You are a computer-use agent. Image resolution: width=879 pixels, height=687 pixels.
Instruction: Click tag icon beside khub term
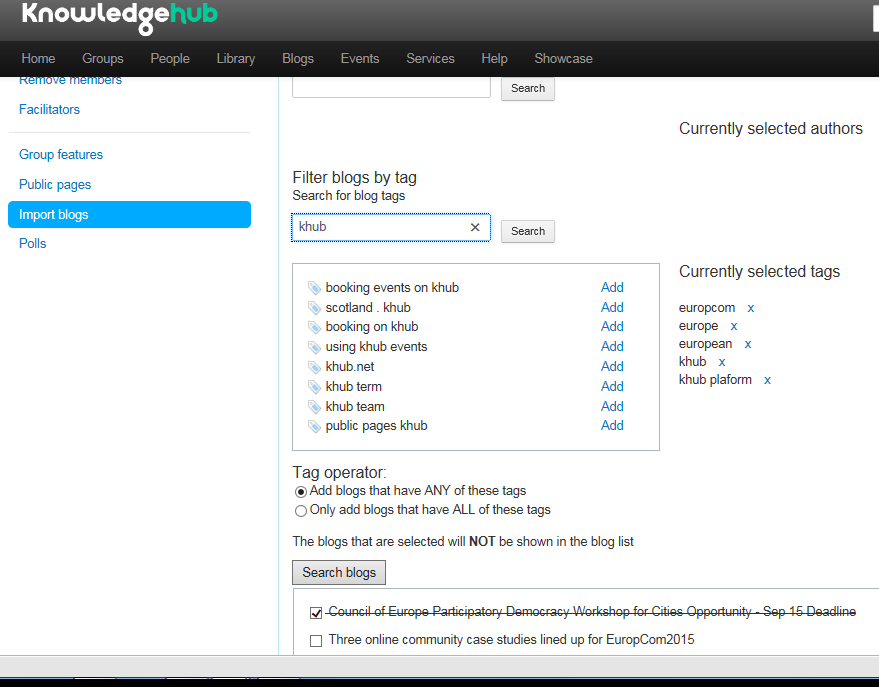pyautogui.click(x=314, y=387)
